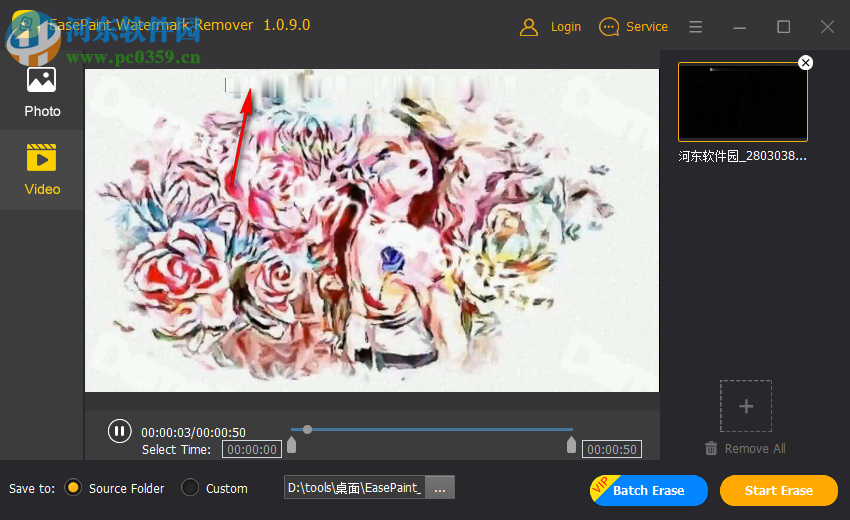Minimize the EasePaint window
The image size is (850, 520).
pyautogui.click(x=739, y=27)
